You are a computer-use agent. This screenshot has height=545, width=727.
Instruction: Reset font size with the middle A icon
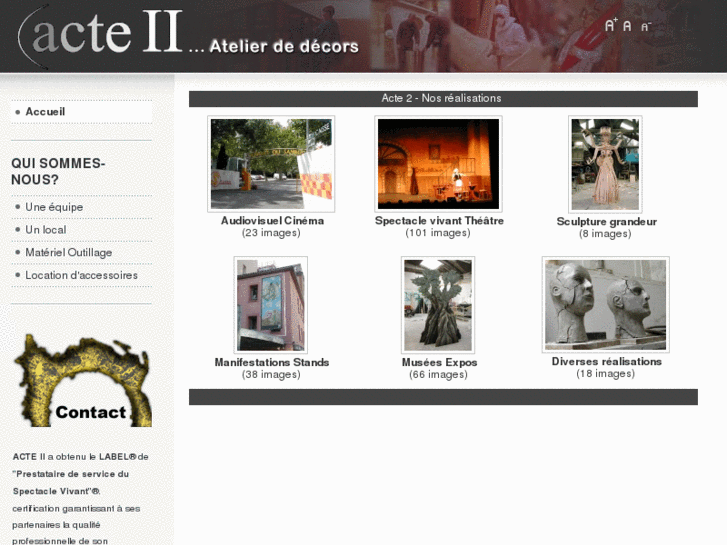pyautogui.click(x=627, y=26)
